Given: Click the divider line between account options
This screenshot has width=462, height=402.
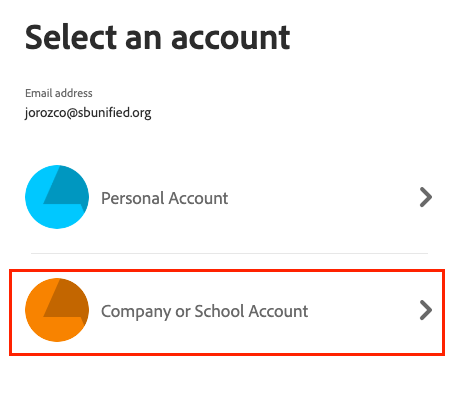Looking at the screenshot, I should pyautogui.click(x=229, y=253).
